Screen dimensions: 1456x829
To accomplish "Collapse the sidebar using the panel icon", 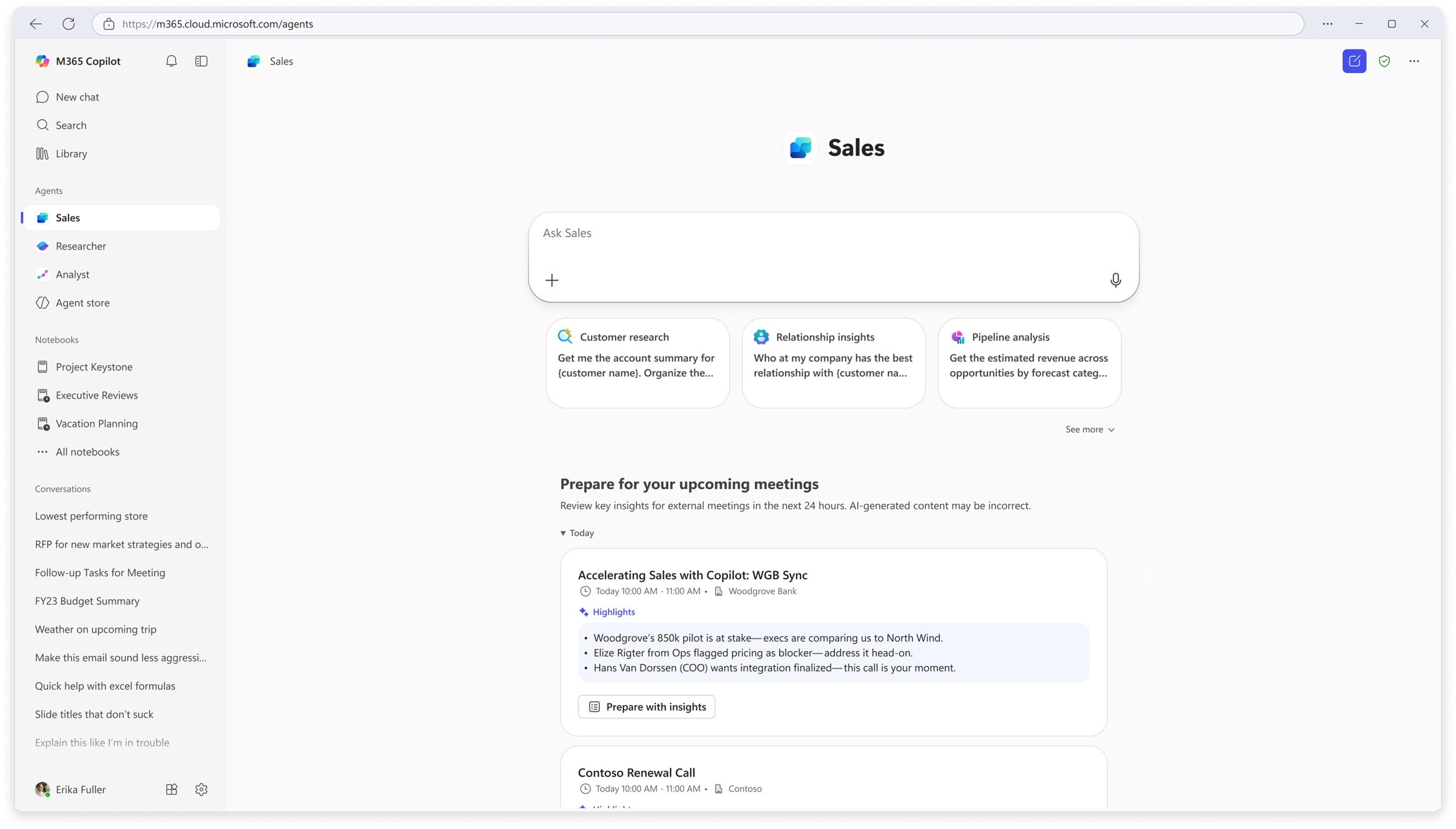I will point(201,61).
